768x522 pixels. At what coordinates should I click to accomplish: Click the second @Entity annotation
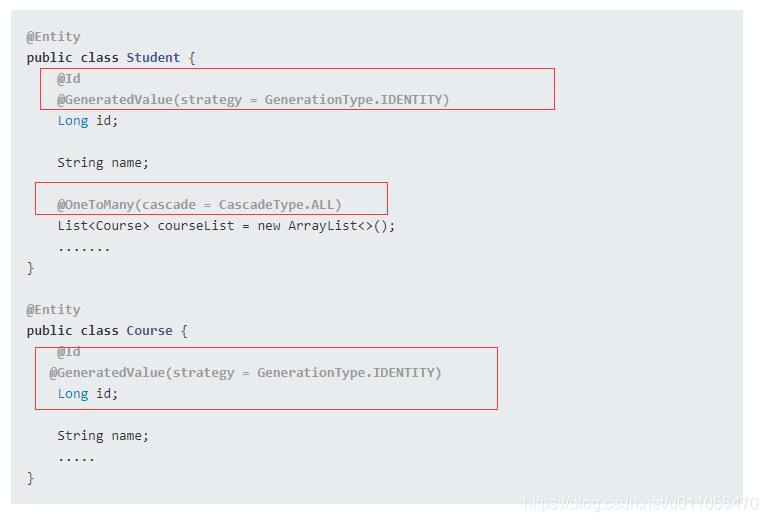click(53, 310)
